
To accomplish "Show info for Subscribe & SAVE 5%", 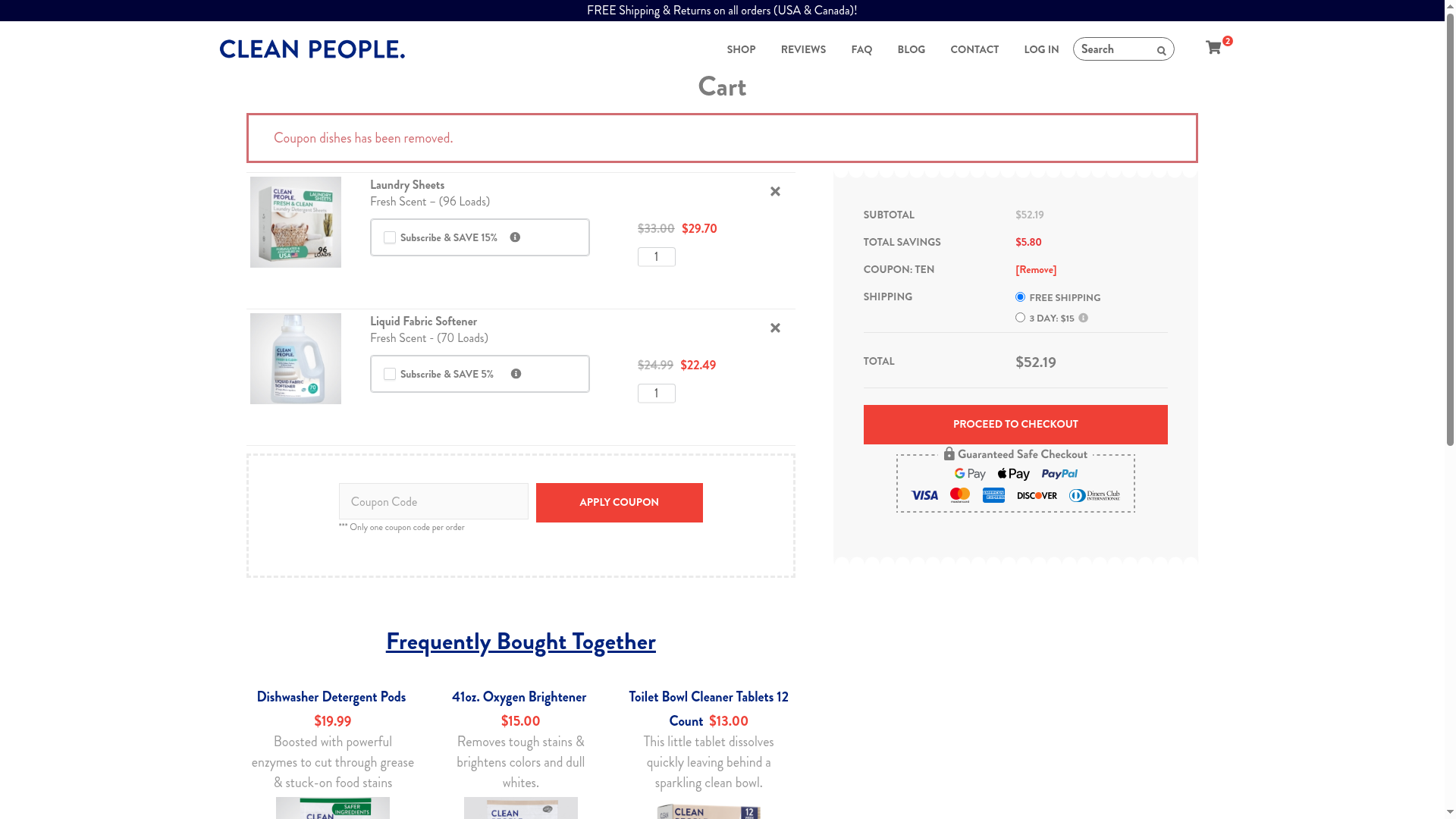I will click(x=516, y=374).
